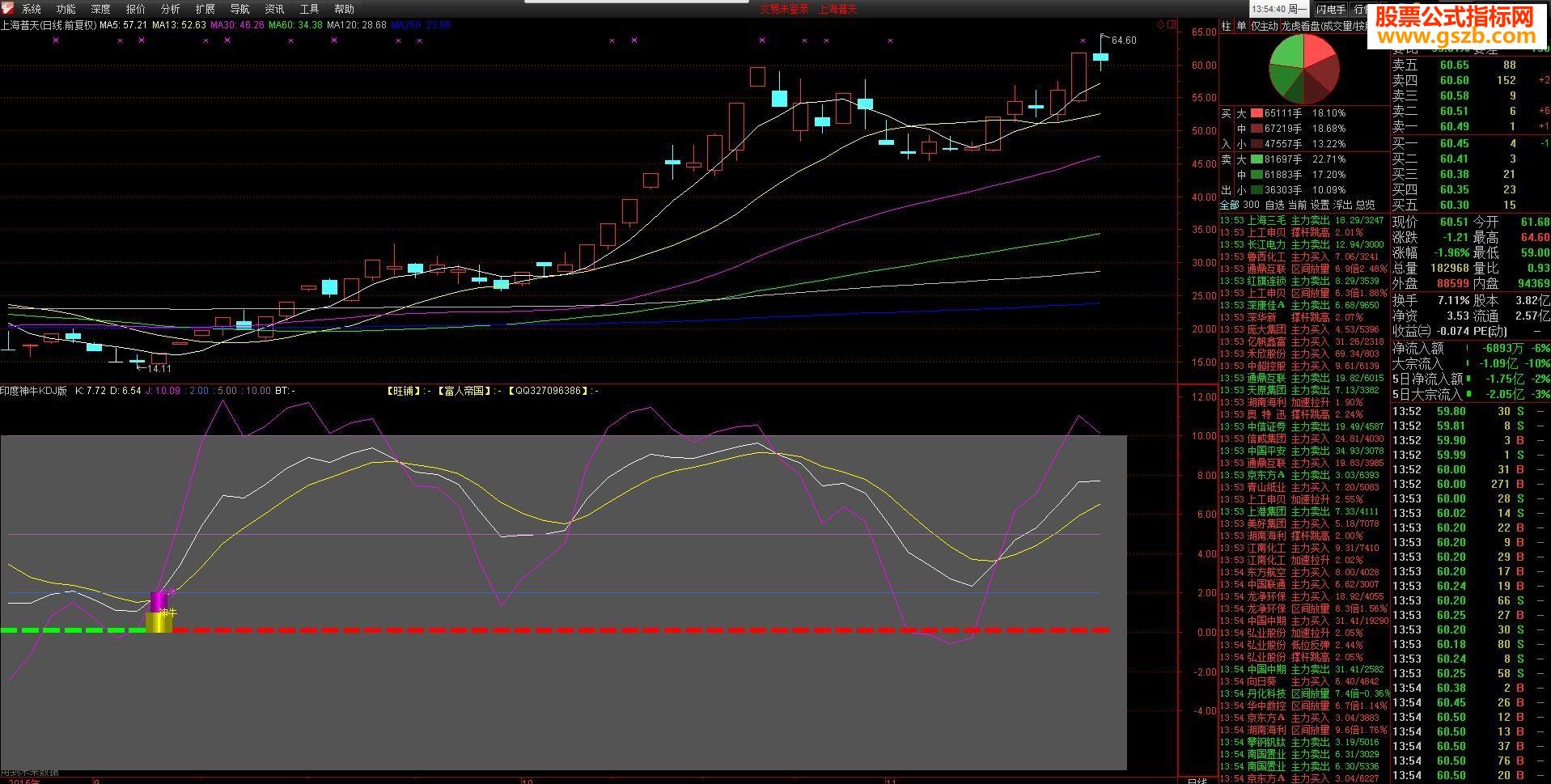Select the 当前 filter tab
1551x784 pixels.
1297,206
